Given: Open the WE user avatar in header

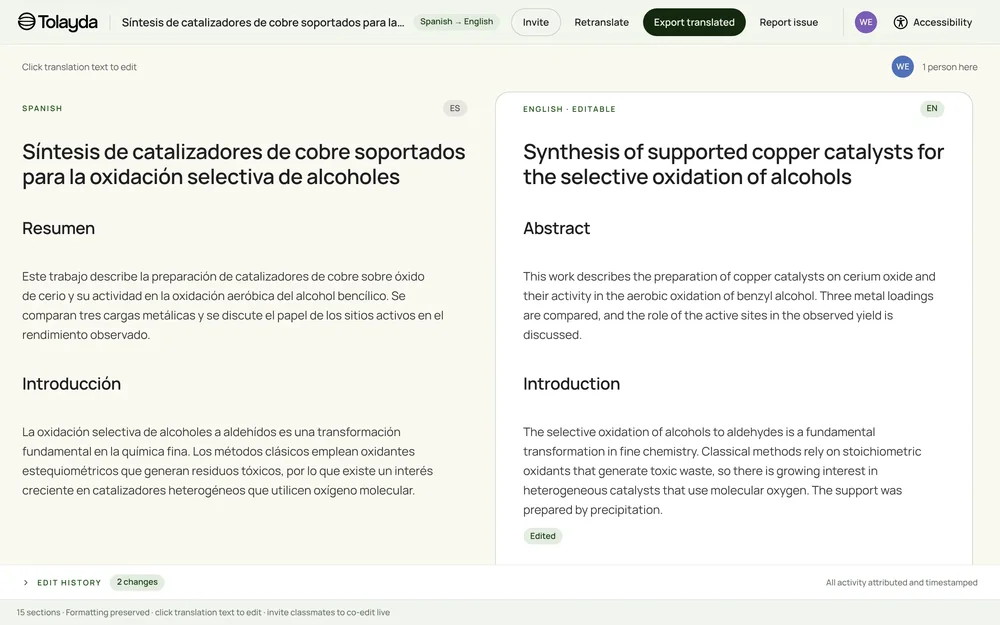Looking at the screenshot, I should [x=865, y=22].
